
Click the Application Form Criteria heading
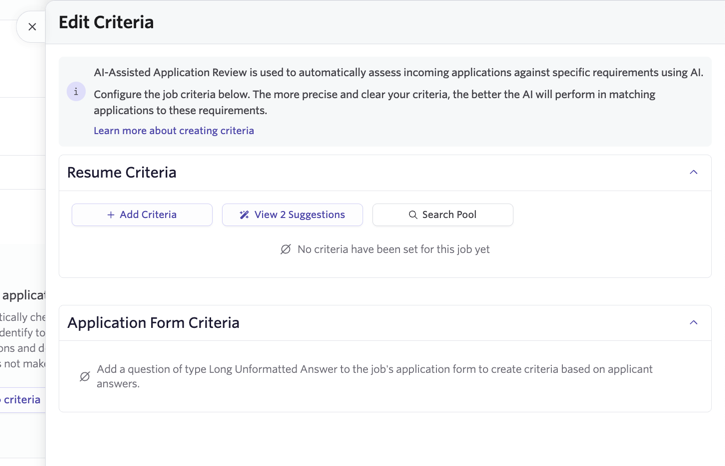153,323
